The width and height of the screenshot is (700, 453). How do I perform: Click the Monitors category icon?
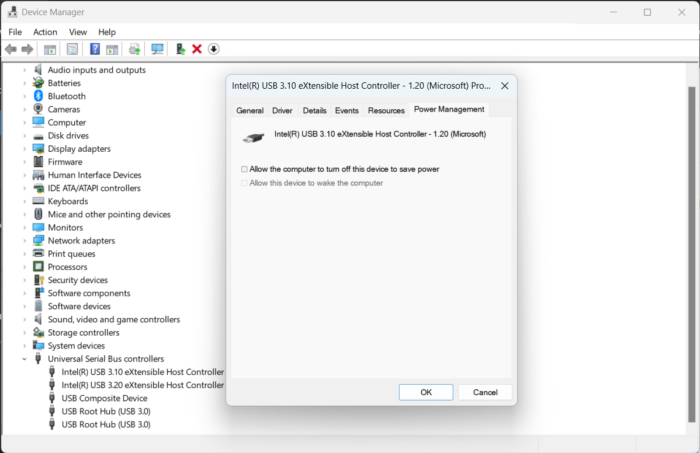[38, 227]
